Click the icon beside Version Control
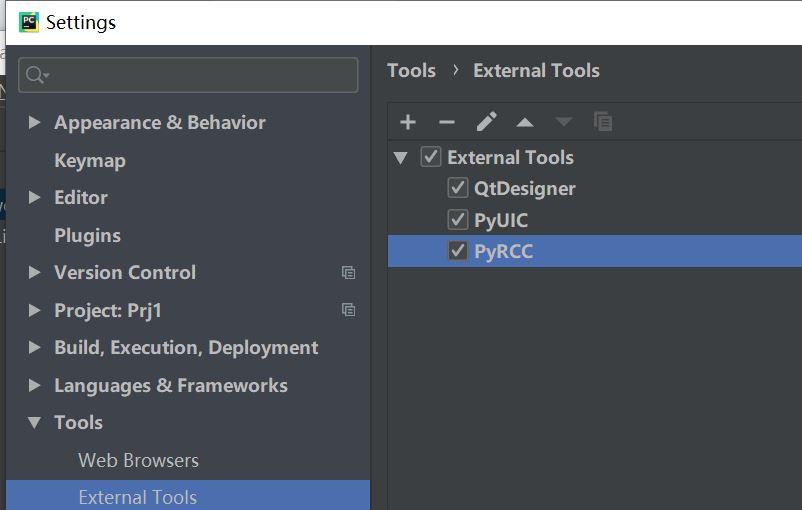Screen dimensions: 802x510 coord(348,272)
